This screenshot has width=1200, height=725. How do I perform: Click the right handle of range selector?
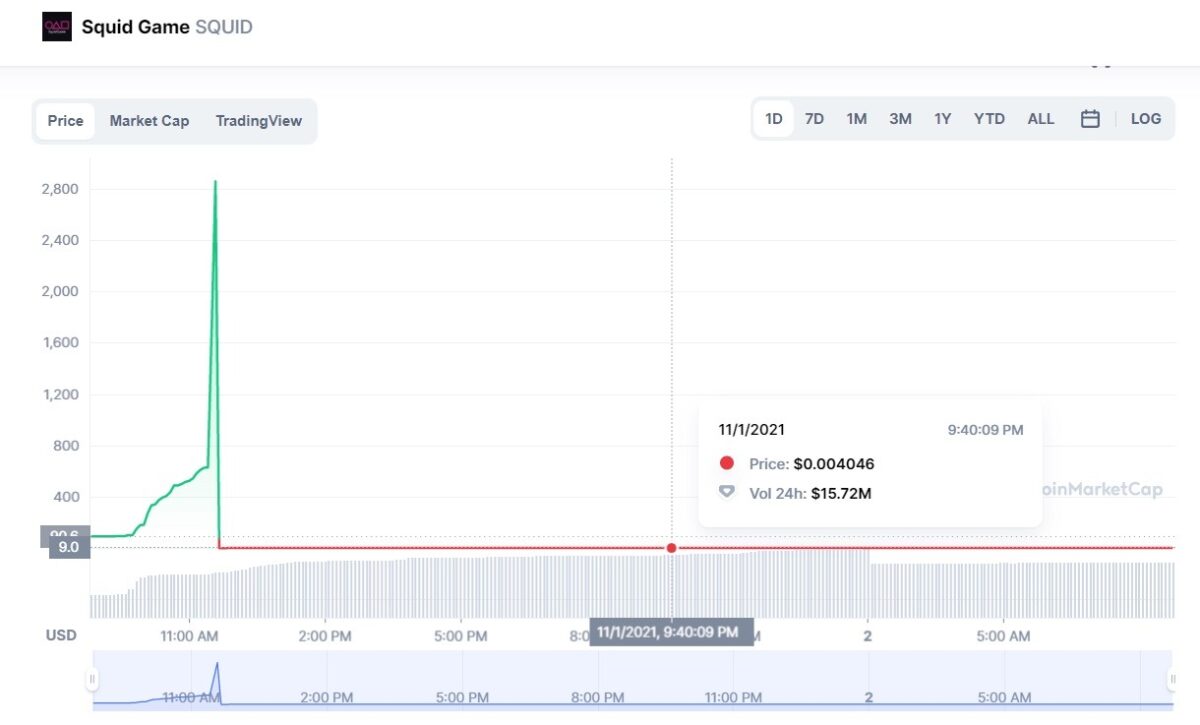click(1173, 679)
